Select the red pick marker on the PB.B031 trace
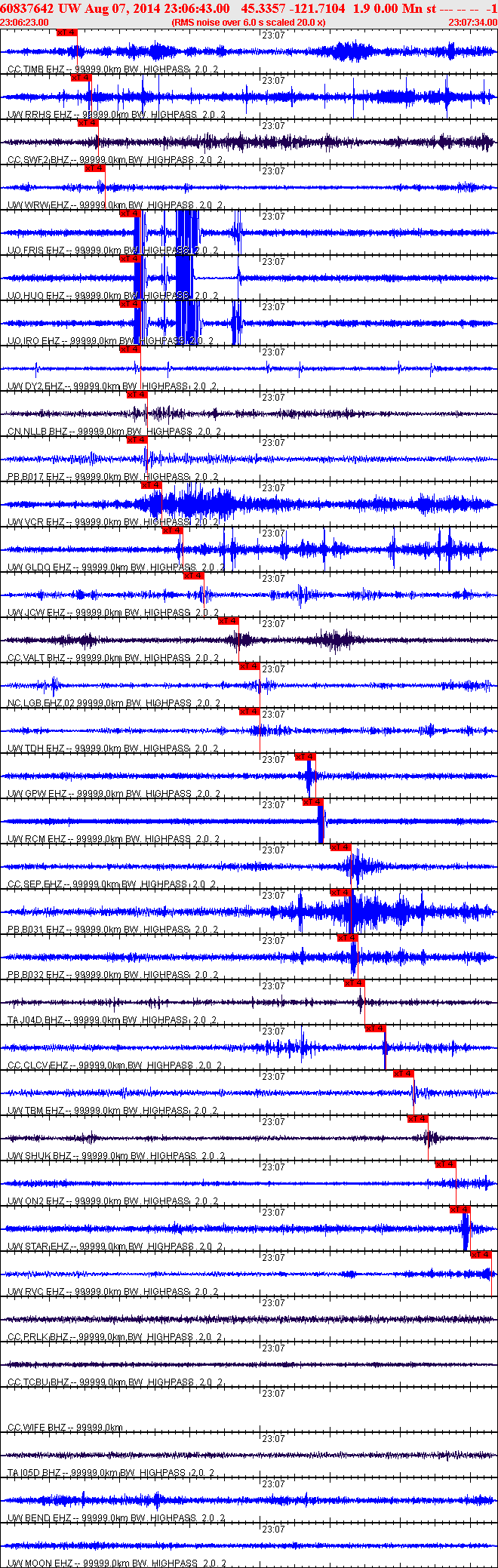The width and height of the screenshot is (498, 1568). click(x=341, y=893)
